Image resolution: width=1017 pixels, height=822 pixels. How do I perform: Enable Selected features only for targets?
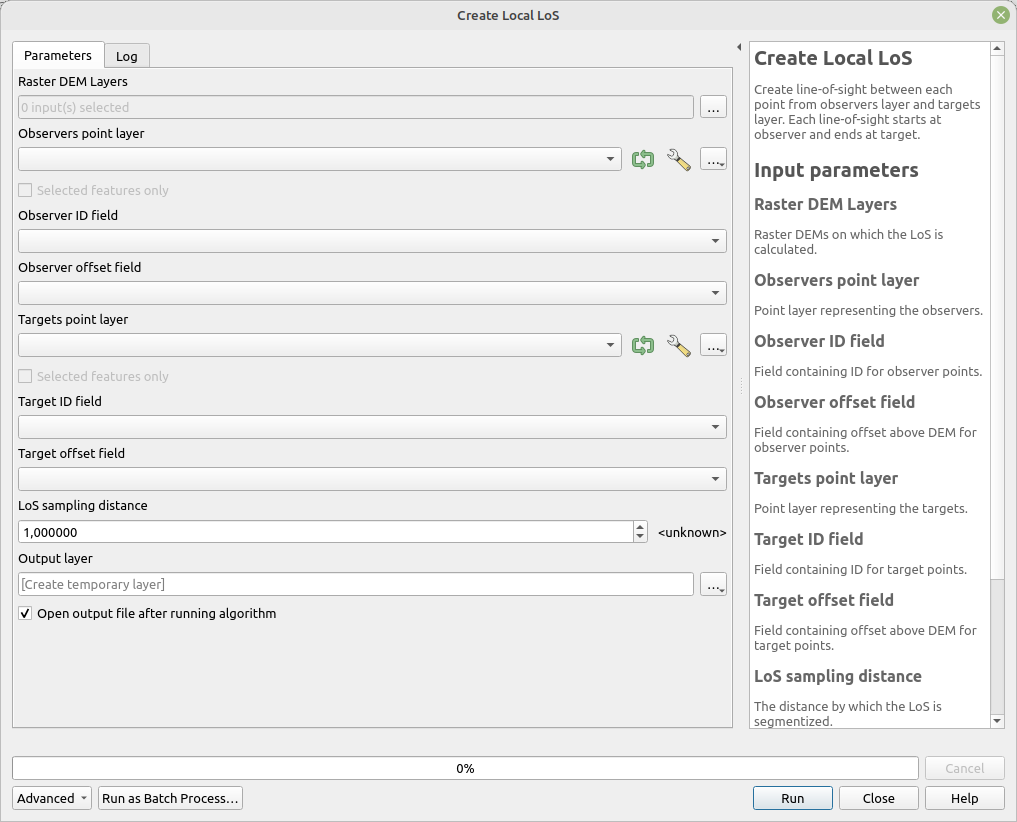(25, 376)
